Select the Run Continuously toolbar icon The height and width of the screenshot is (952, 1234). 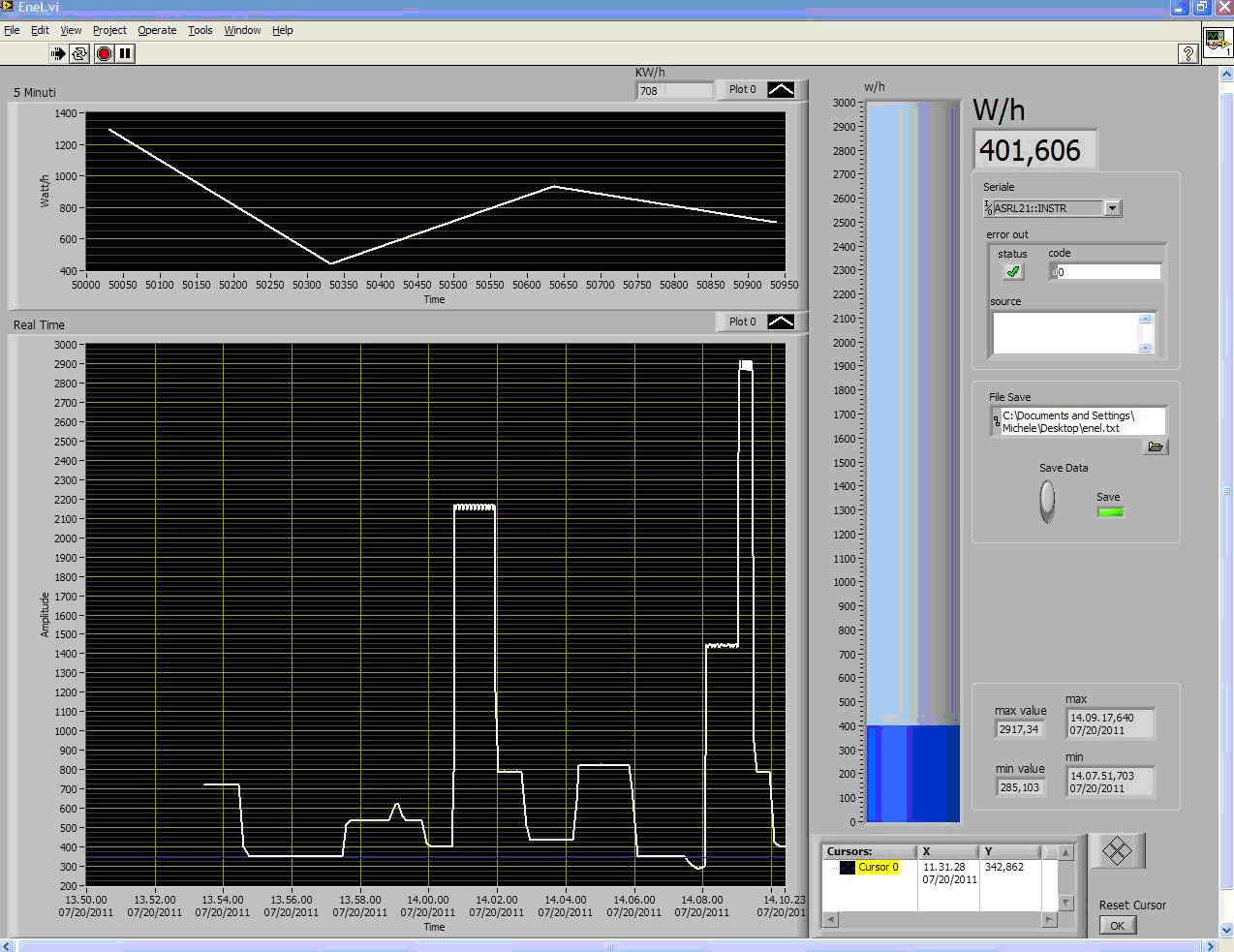click(x=79, y=53)
